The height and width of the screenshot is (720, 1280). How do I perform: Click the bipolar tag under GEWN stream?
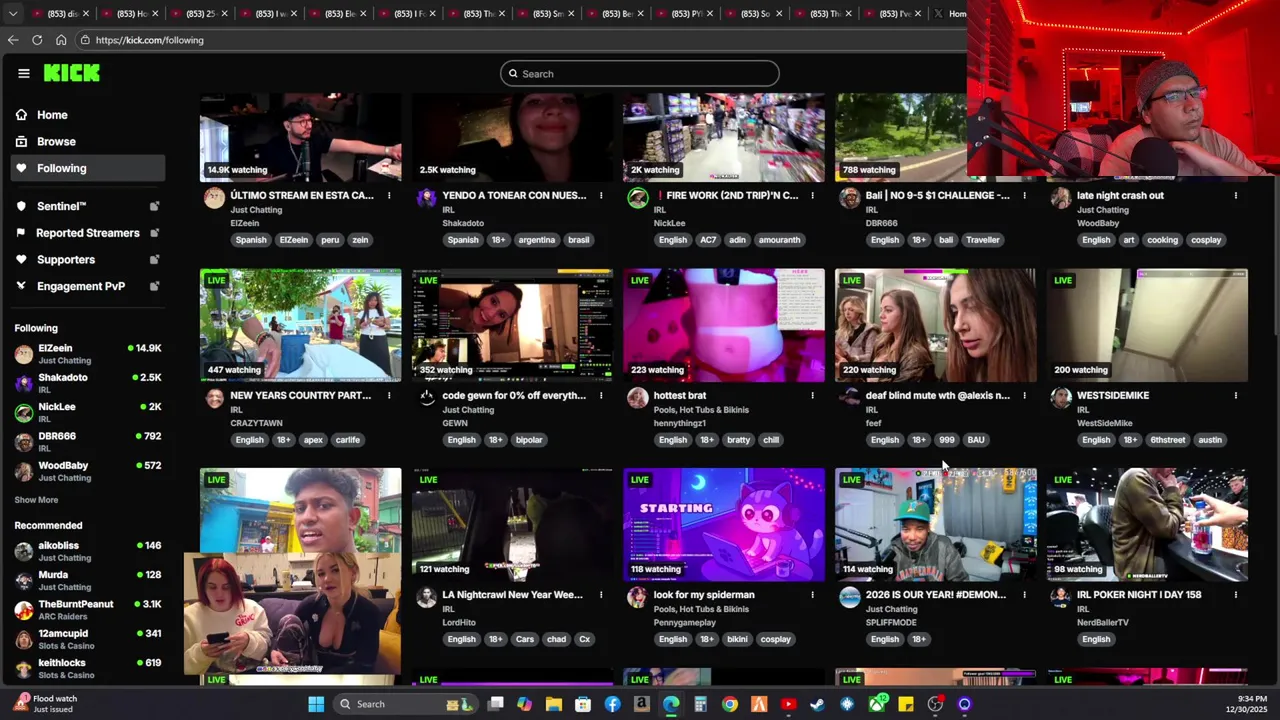(529, 440)
